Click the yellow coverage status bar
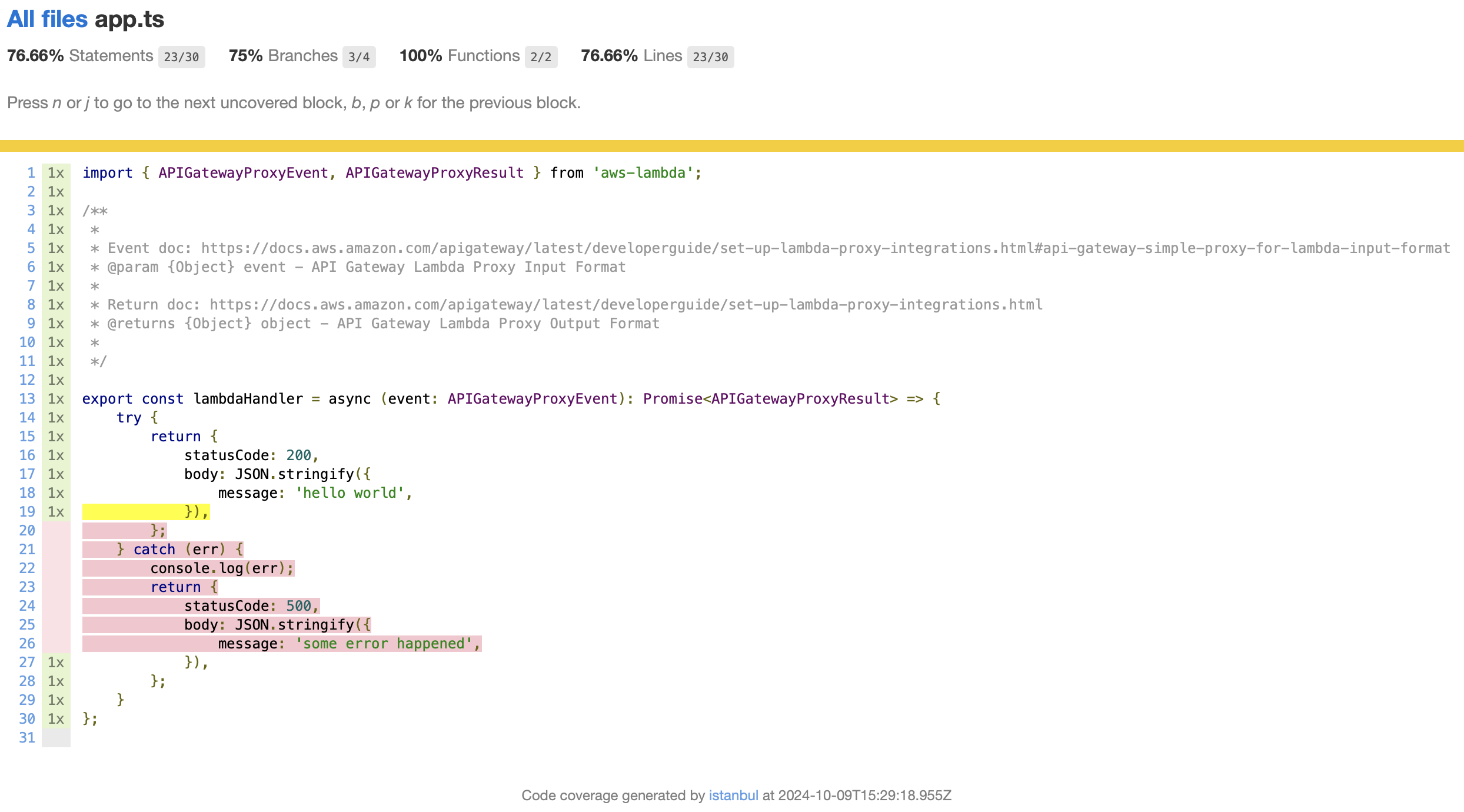The height and width of the screenshot is (812, 1464). 732,146
